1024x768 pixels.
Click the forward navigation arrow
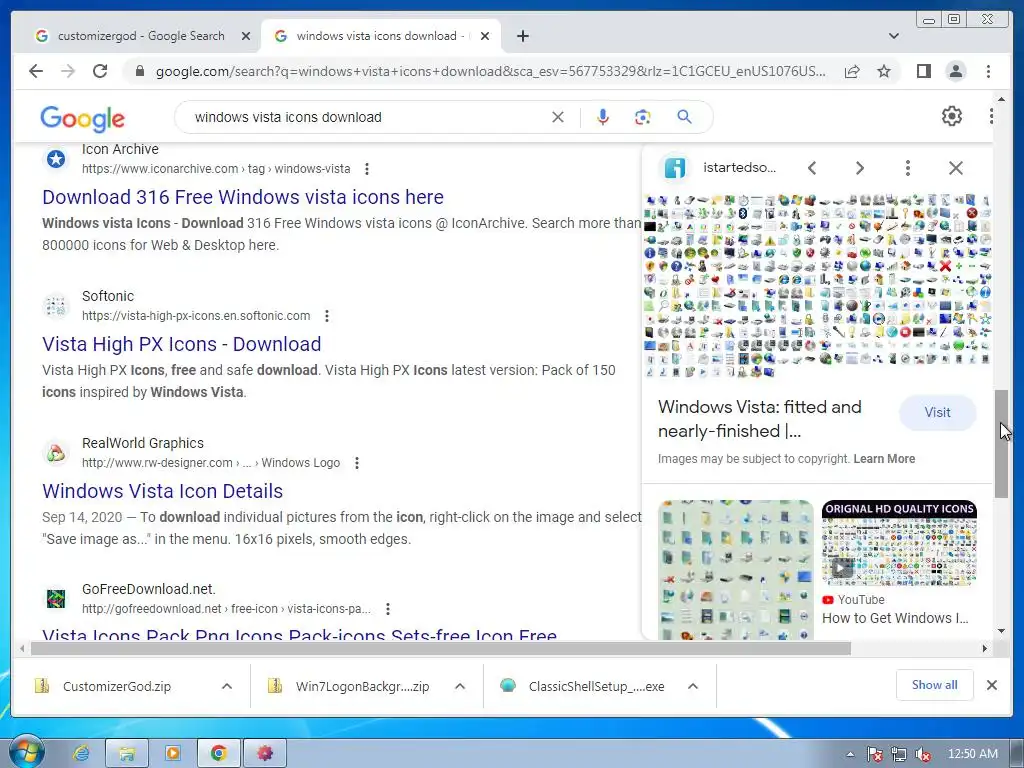(x=68, y=71)
